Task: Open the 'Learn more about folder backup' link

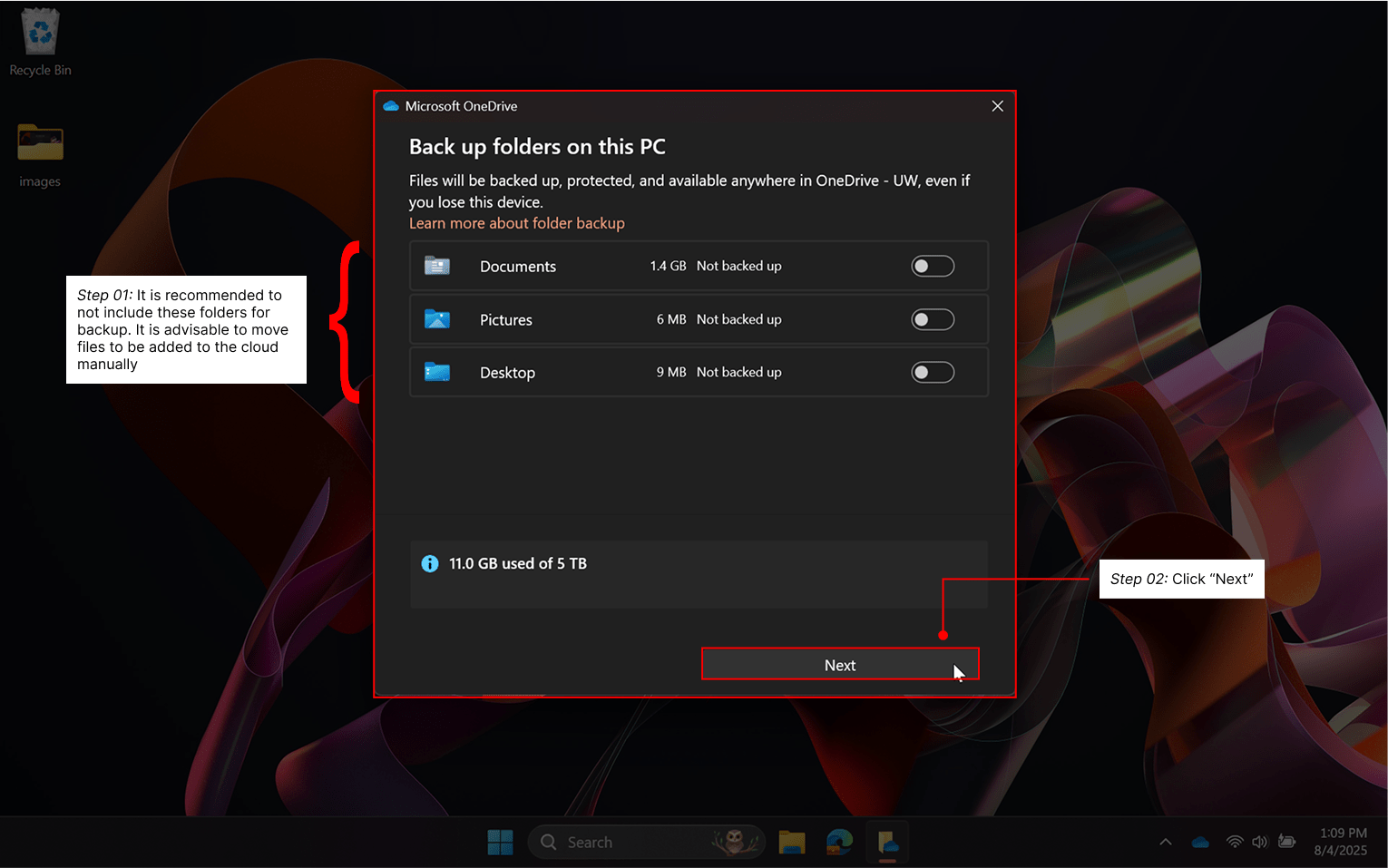Action: point(516,223)
